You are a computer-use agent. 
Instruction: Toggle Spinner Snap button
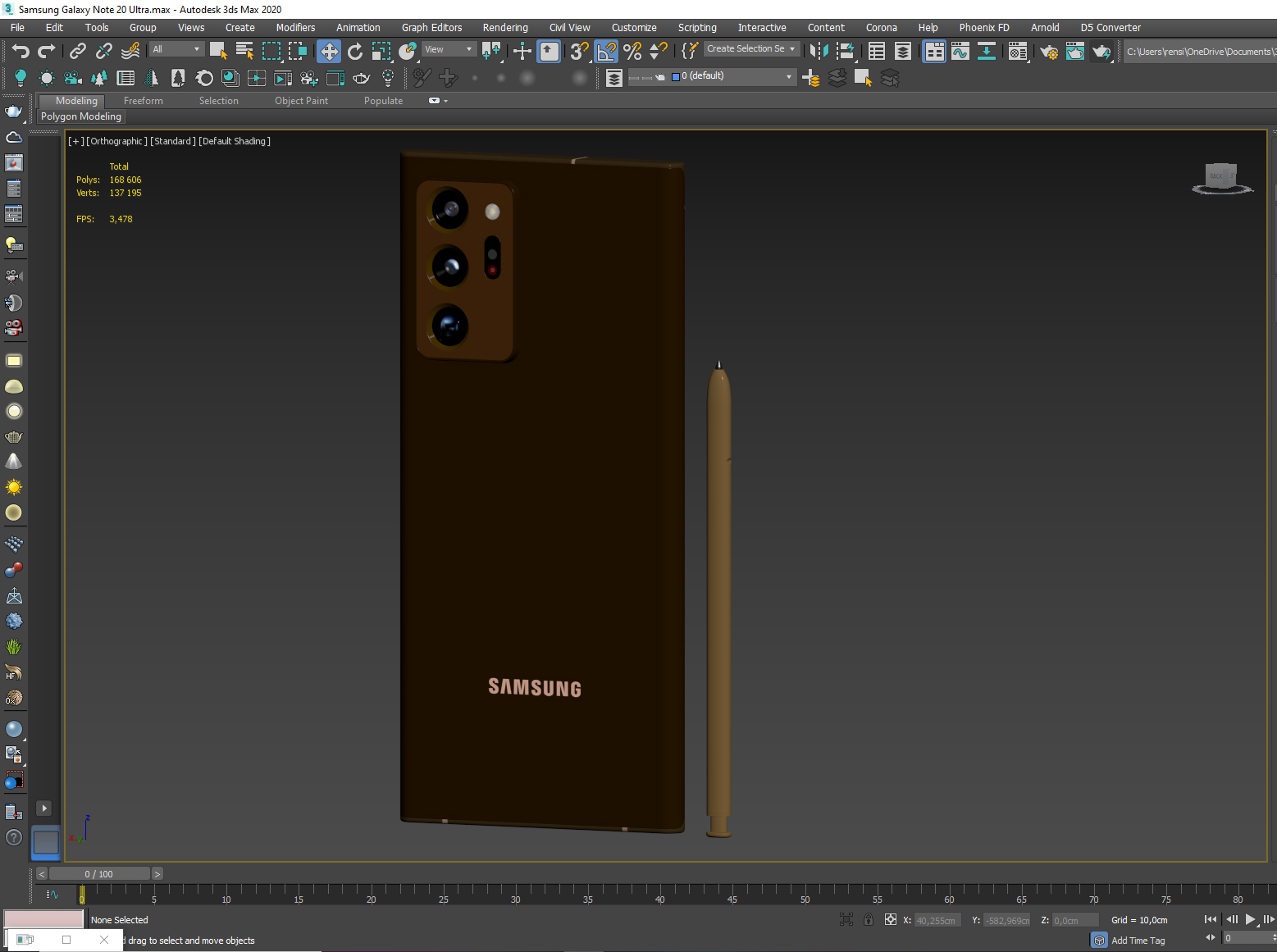click(659, 51)
